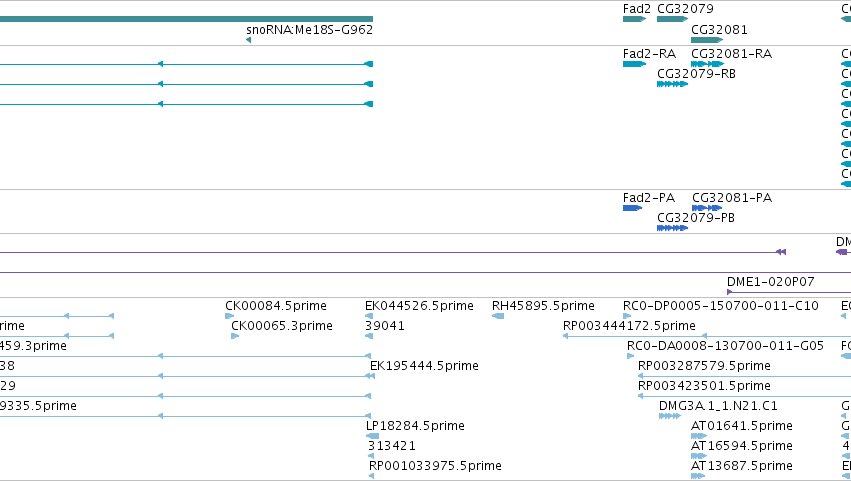Click the CG32081-RA transcript glyph
The width and height of the screenshot is (851, 481).
coord(707,64)
